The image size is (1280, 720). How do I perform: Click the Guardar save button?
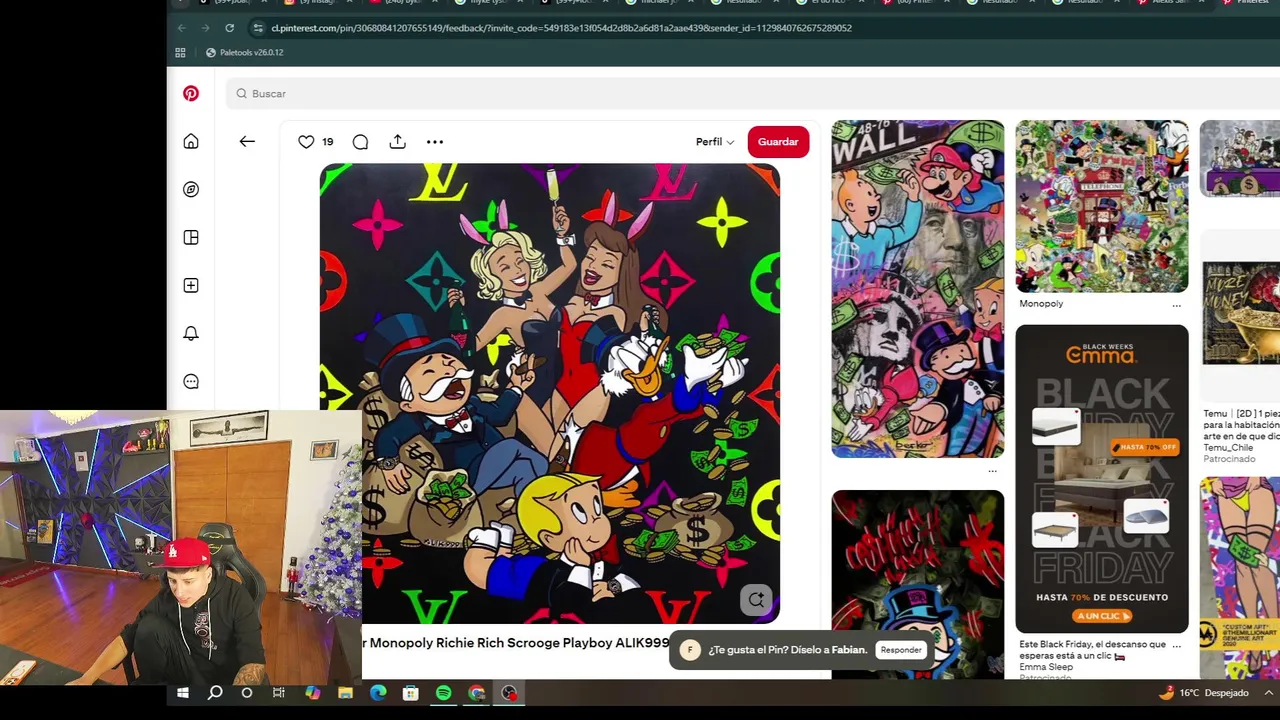778,142
